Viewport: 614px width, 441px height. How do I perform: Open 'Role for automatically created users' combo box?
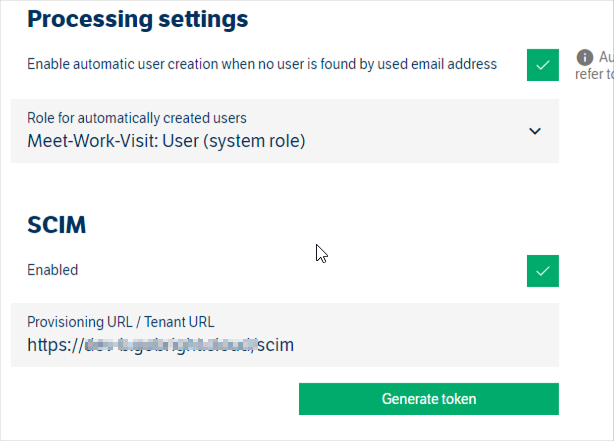(285, 131)
